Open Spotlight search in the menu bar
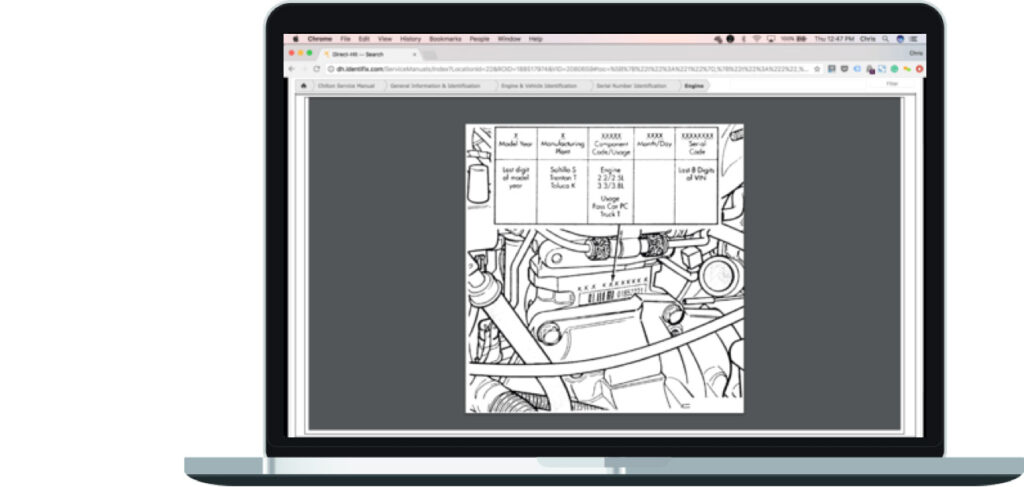Image resolution: width=1024 pixels, height=487 pixels. 886,38
